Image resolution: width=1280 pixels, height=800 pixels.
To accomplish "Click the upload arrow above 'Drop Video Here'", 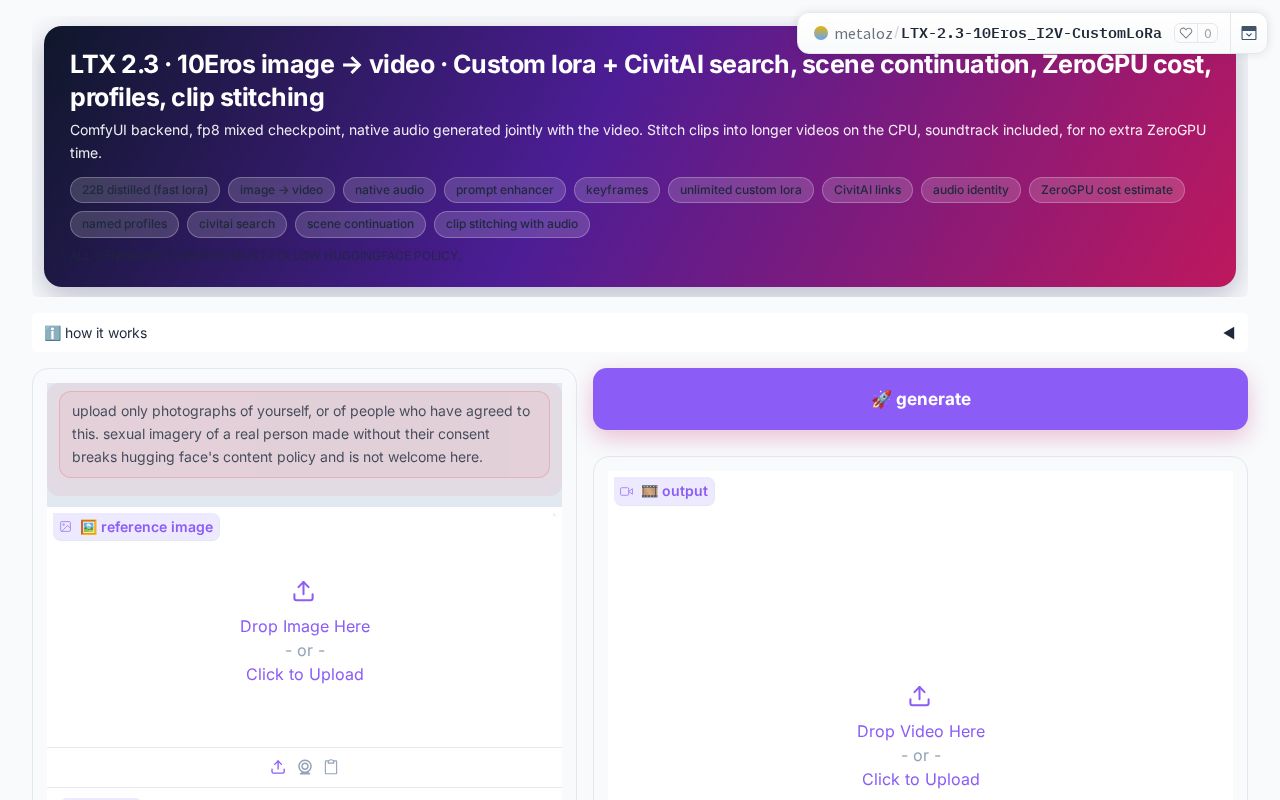I will [920, 696].
